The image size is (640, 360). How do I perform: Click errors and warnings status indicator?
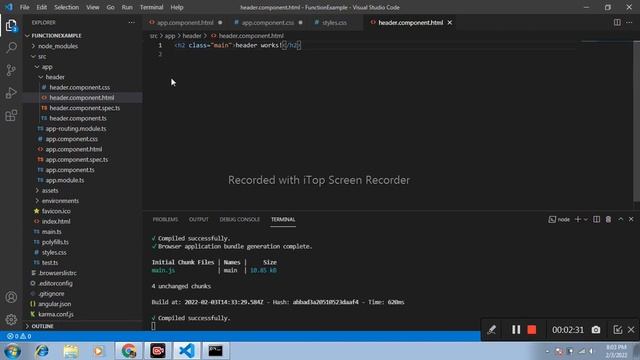19,336
